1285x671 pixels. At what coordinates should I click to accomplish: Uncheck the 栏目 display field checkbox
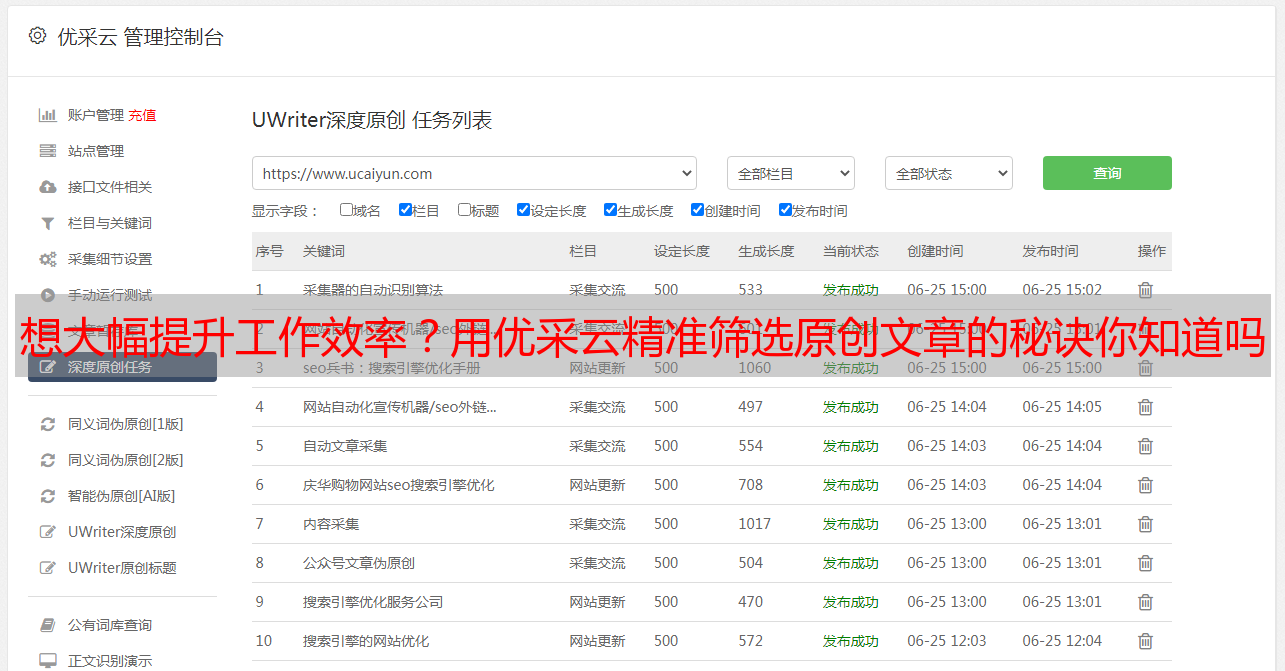click(x=405, y=210)
